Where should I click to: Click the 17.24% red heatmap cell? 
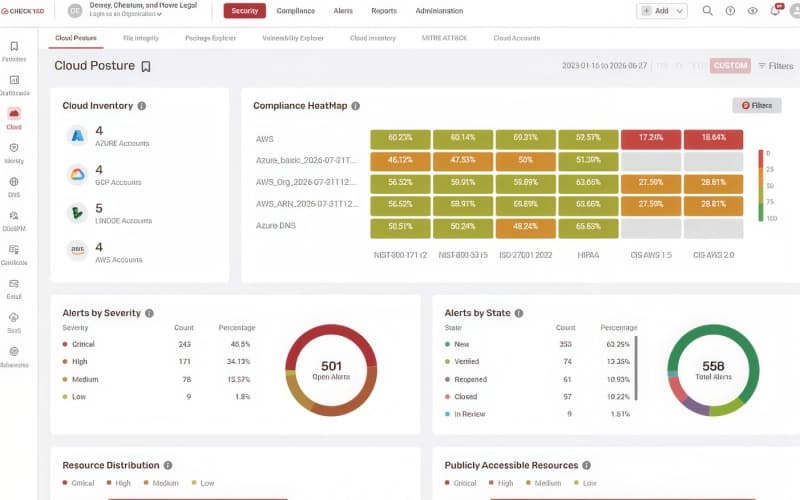click(x=651, y=139)
